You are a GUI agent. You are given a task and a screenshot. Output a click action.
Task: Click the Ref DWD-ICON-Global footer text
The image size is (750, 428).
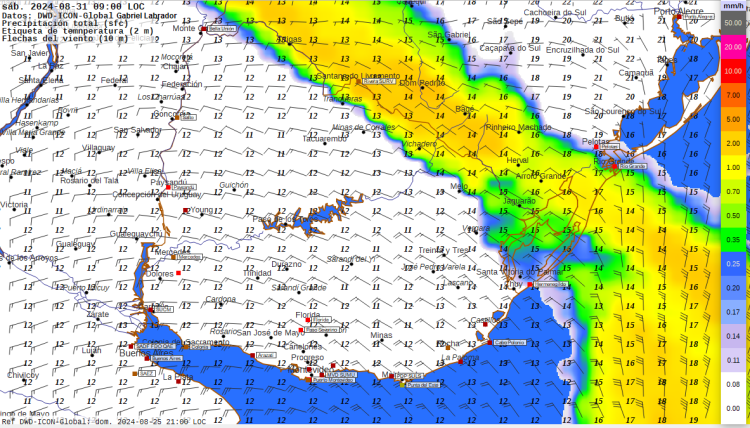(x=103, y=421)
